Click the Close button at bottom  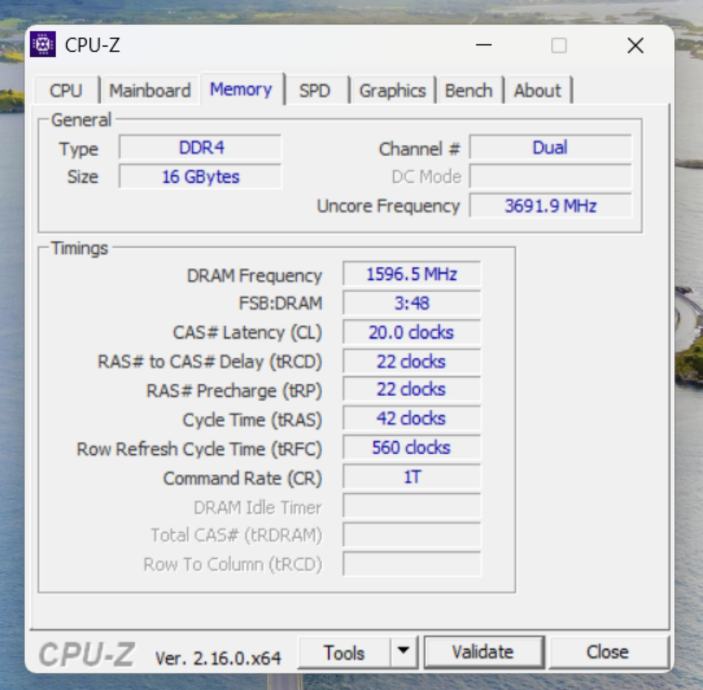click(608, 652)
